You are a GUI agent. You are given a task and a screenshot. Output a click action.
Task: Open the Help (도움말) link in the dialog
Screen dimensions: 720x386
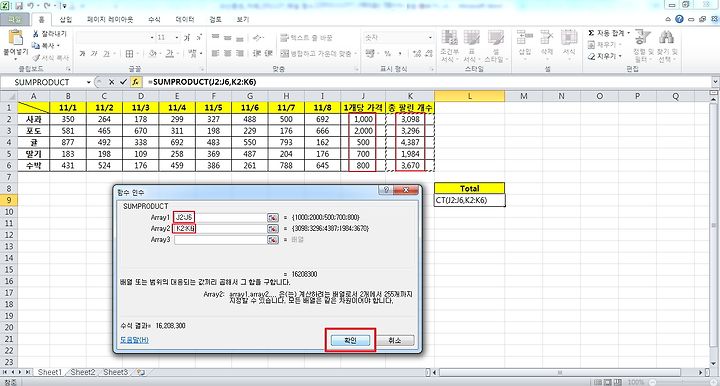click(134, 340)
